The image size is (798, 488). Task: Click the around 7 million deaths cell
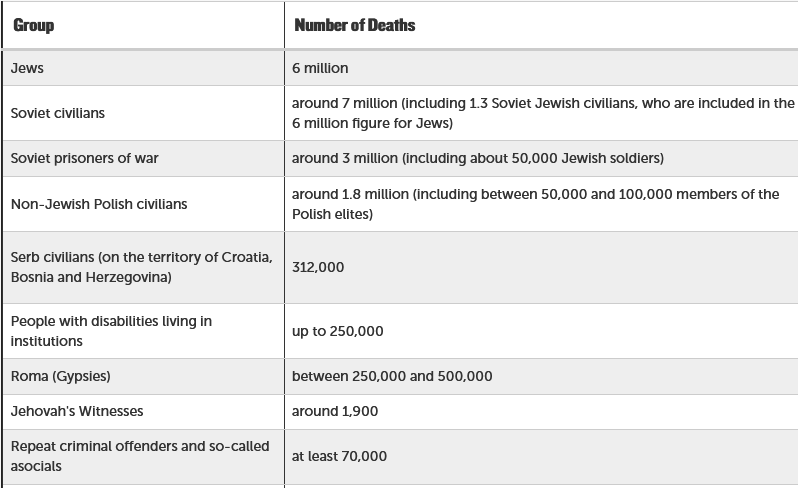click(x=543, y=113)
